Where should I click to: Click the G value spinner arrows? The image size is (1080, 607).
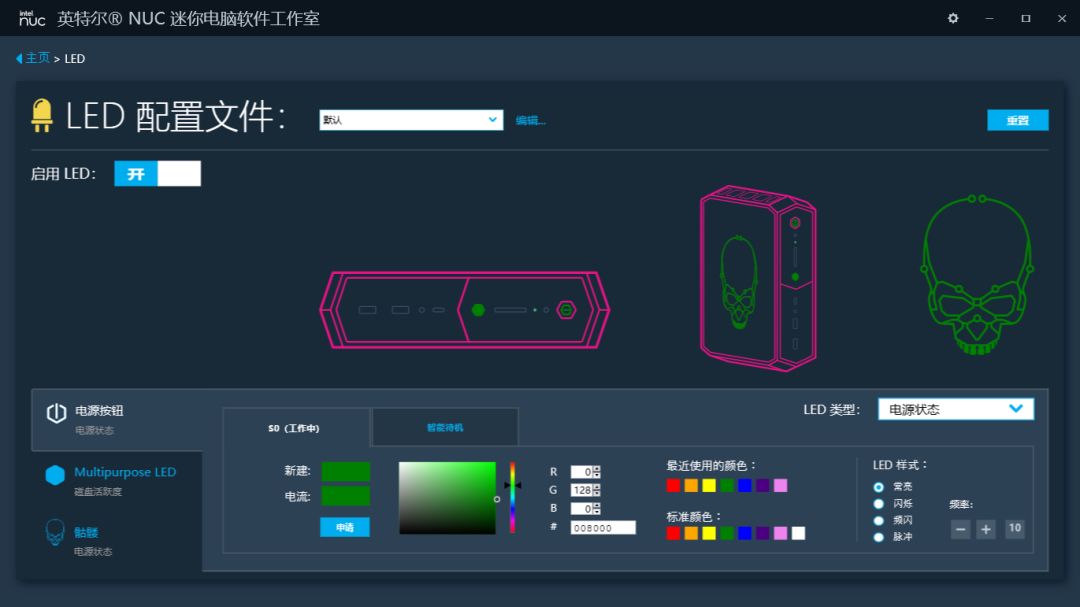[x=596, y=490]
